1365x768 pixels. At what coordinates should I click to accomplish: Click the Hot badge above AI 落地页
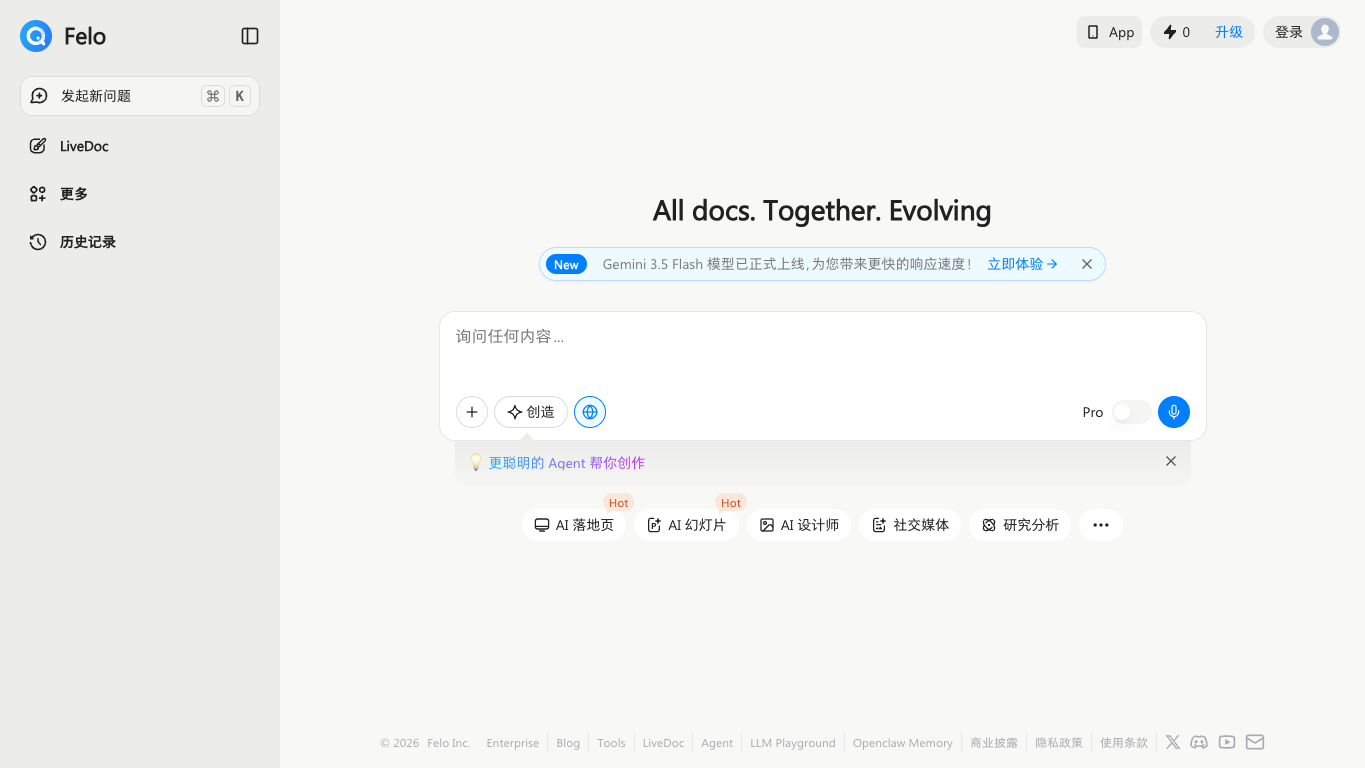[x=618, y=503]
